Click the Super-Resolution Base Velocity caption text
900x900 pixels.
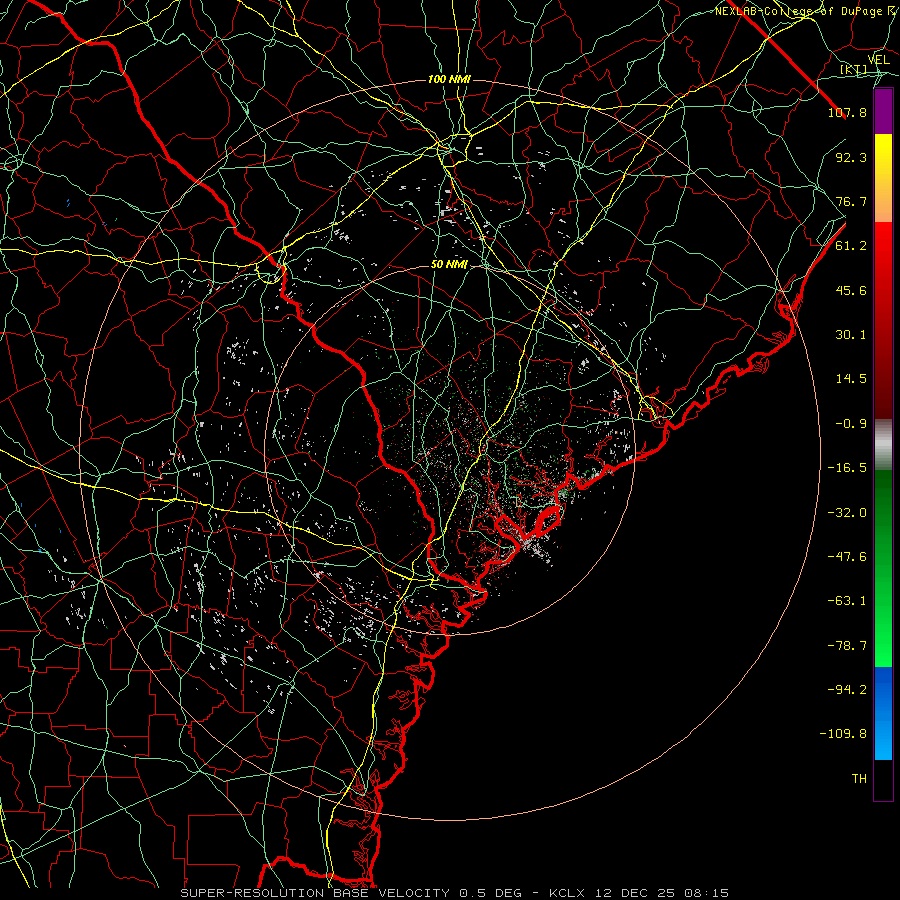[x=454, y=893]
